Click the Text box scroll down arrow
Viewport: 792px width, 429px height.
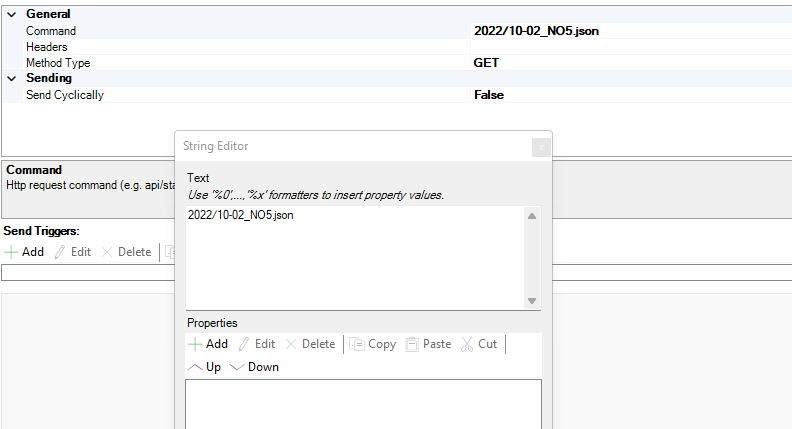coord(532,301)
